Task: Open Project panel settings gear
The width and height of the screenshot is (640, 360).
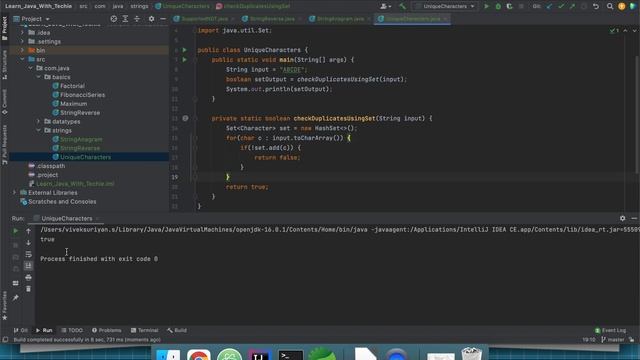Action: (x=151, y=19)
